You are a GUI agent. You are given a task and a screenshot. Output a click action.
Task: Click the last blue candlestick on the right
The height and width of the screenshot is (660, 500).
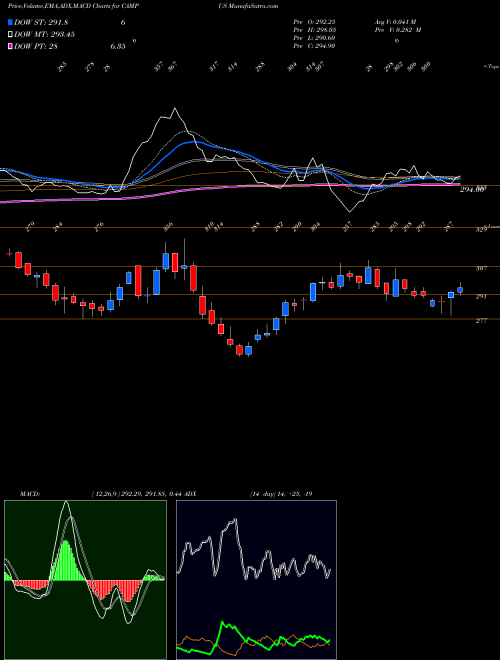click(460, 289)
